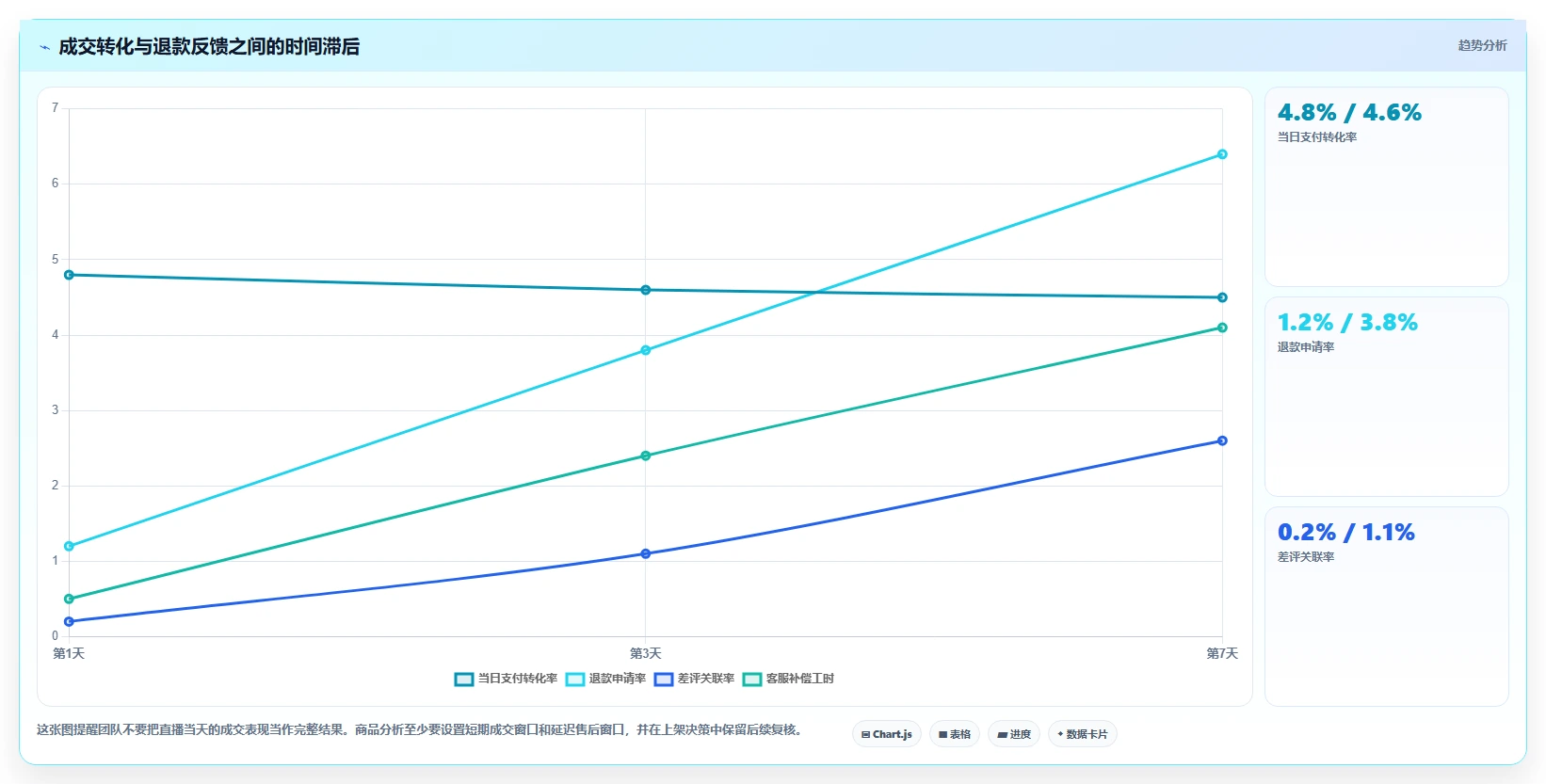Click 客服补偿工时 data point at 第7天
The image size is (1546, 784).
[x=1222, y=328]
